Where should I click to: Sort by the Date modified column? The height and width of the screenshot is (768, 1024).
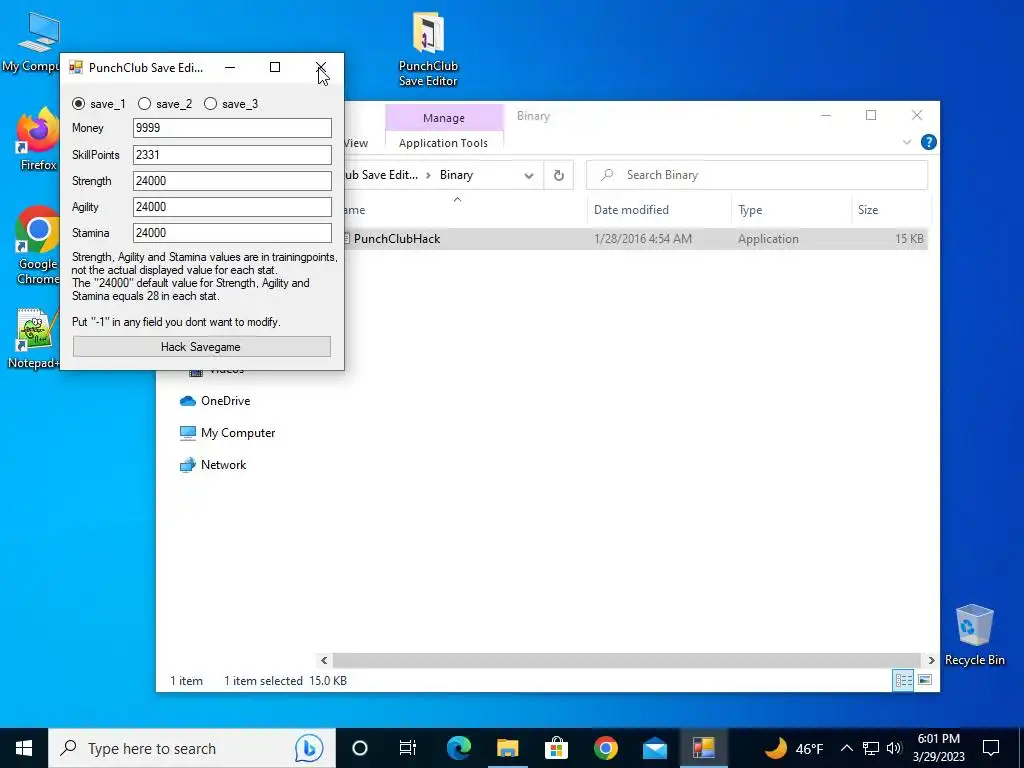pyautogui.click(x=659, y=210)
